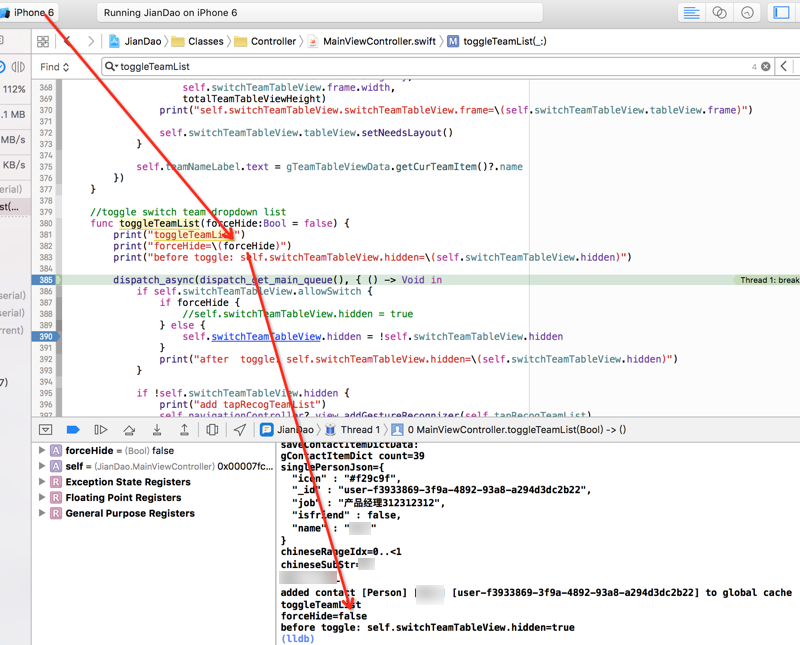Open debug view hierarchy icon

(x=212, y=430)
